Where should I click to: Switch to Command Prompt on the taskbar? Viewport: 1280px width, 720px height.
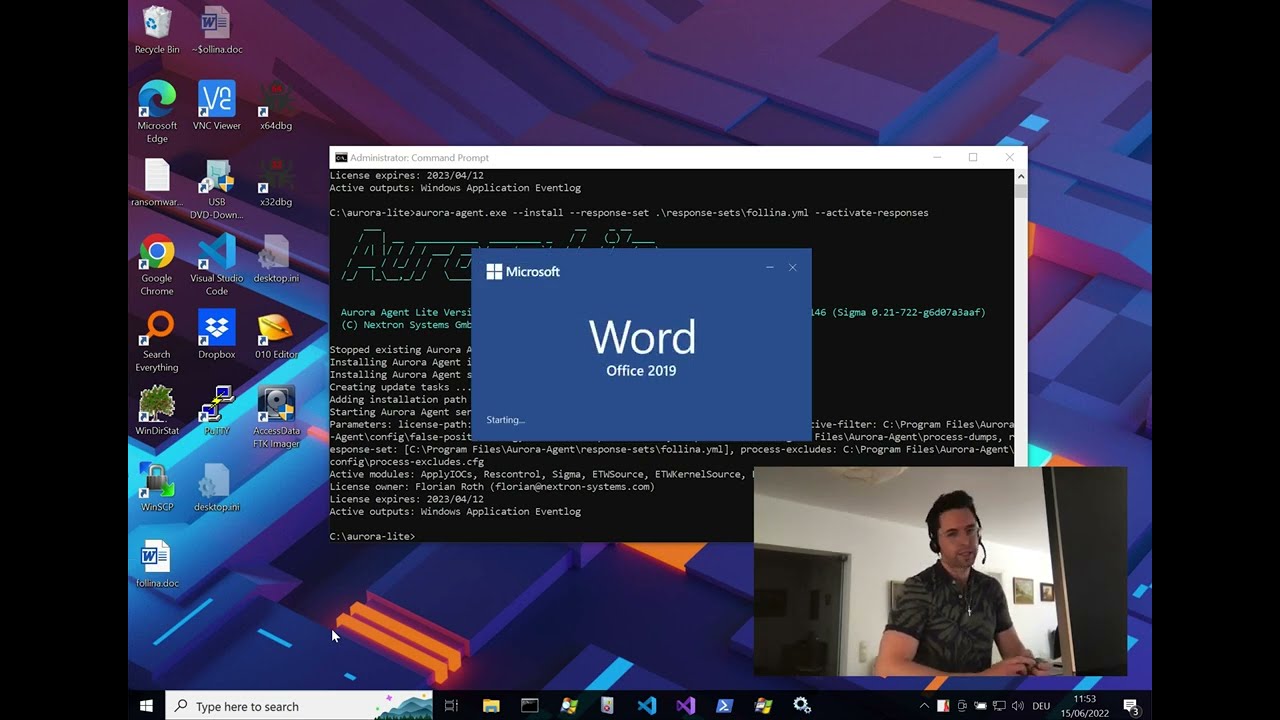[x=530, y=706]
